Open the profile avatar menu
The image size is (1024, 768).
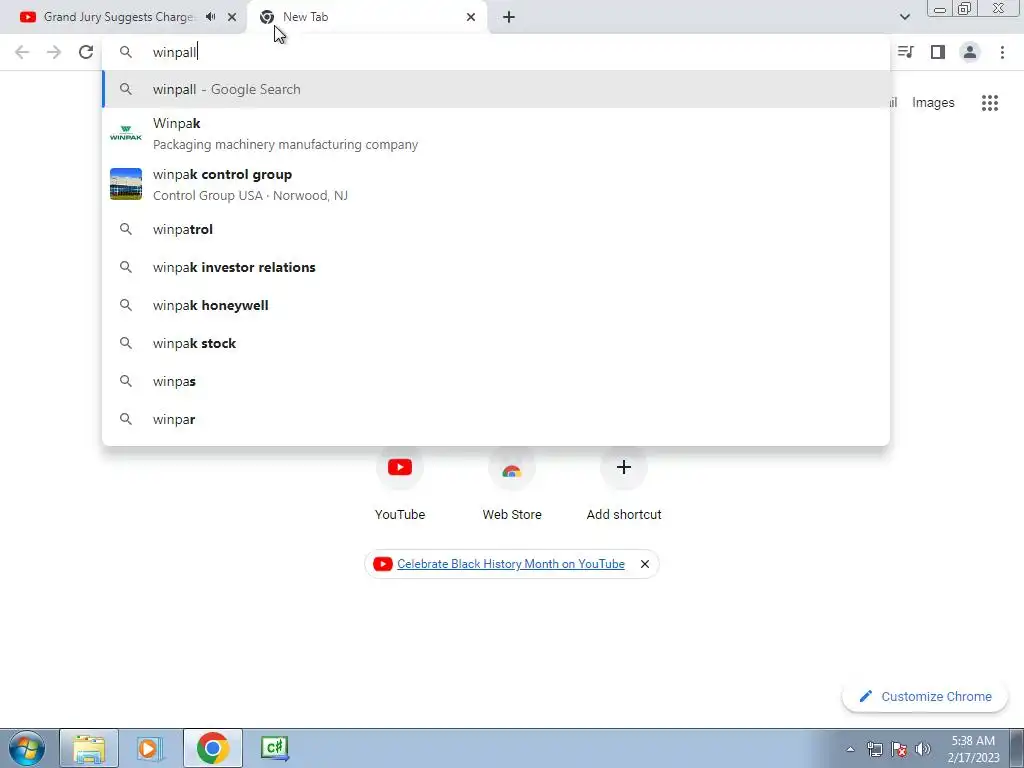coord(970,52)
